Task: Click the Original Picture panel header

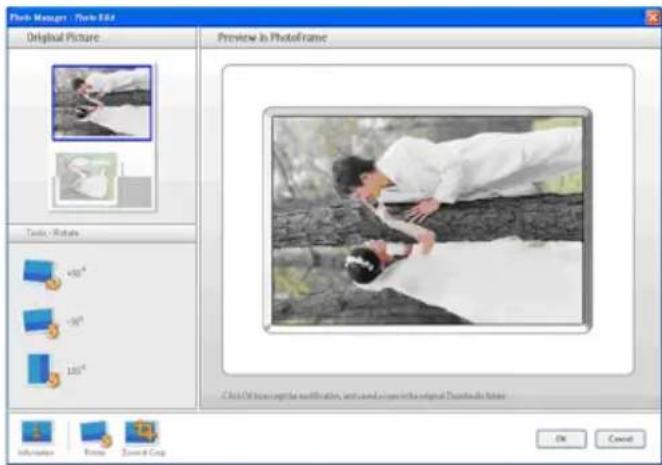Action: coord(102,38)
